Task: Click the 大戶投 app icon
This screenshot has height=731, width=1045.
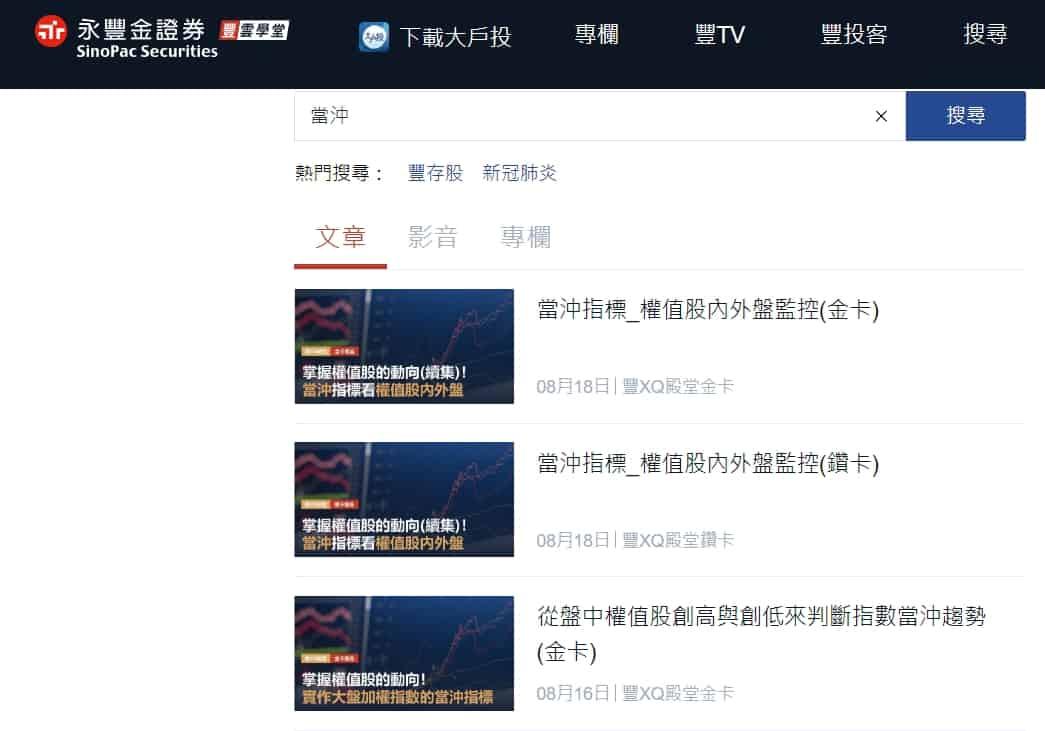Action: tap(374, 37)
